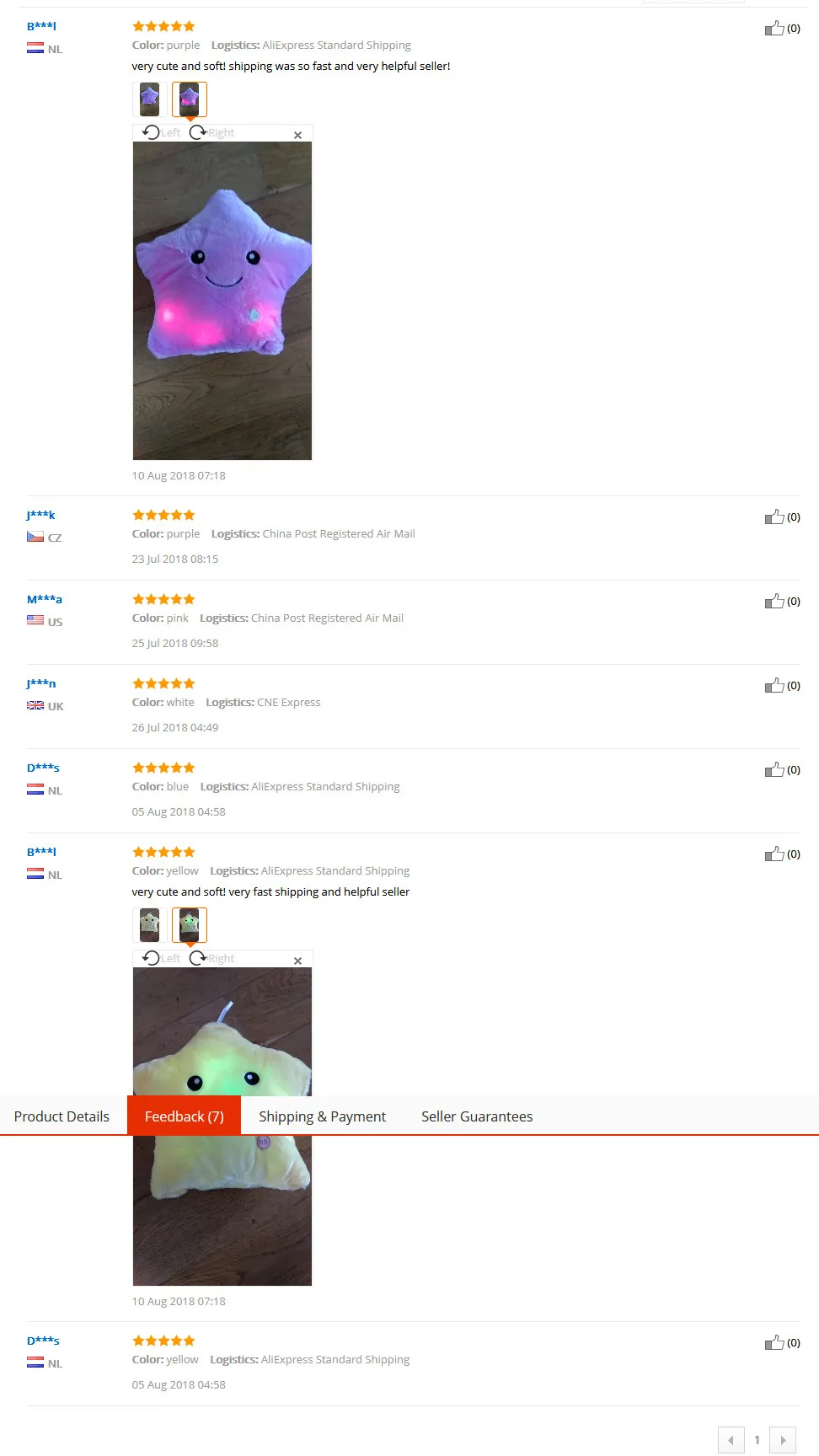Close the enlarged purple star photo
This screenshot has width=819, height=1456.
pos(297,135)
